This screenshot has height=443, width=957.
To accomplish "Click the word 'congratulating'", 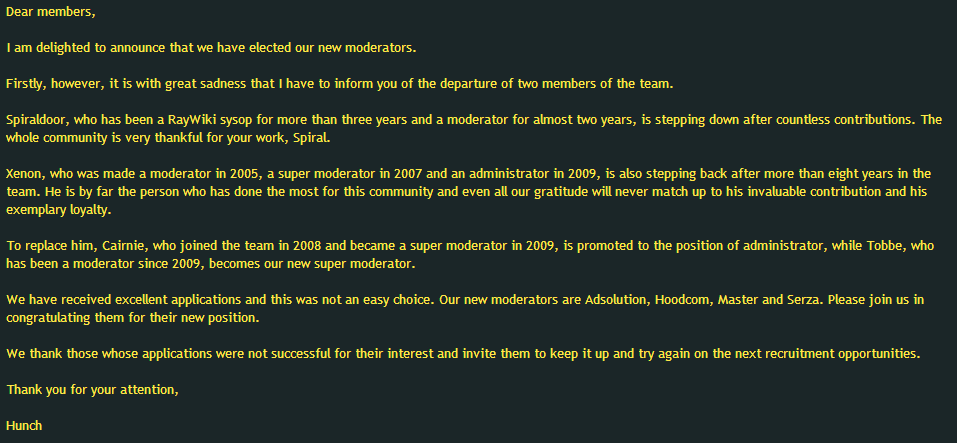I will (x=48, y=318).
